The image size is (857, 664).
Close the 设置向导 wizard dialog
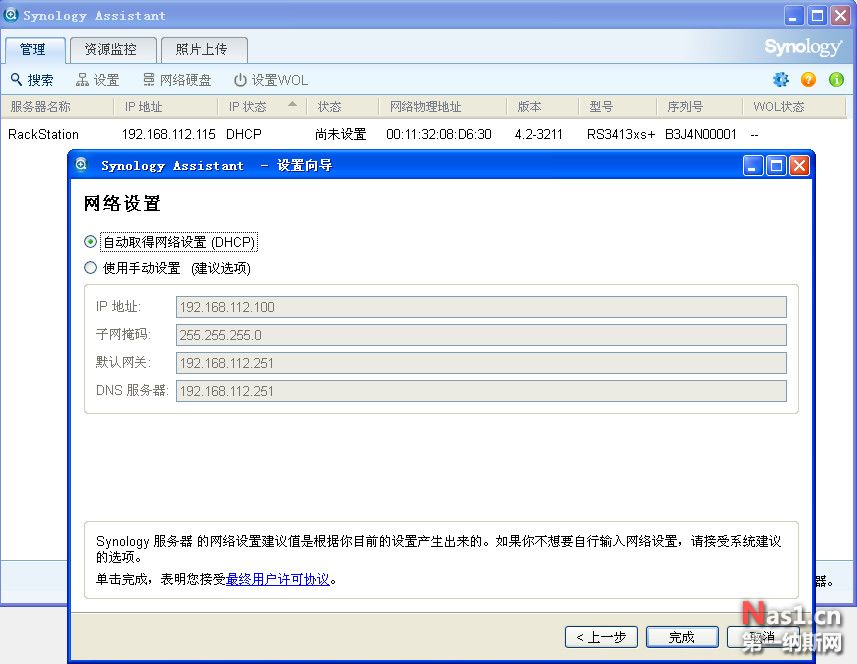(x=800, y=165)
